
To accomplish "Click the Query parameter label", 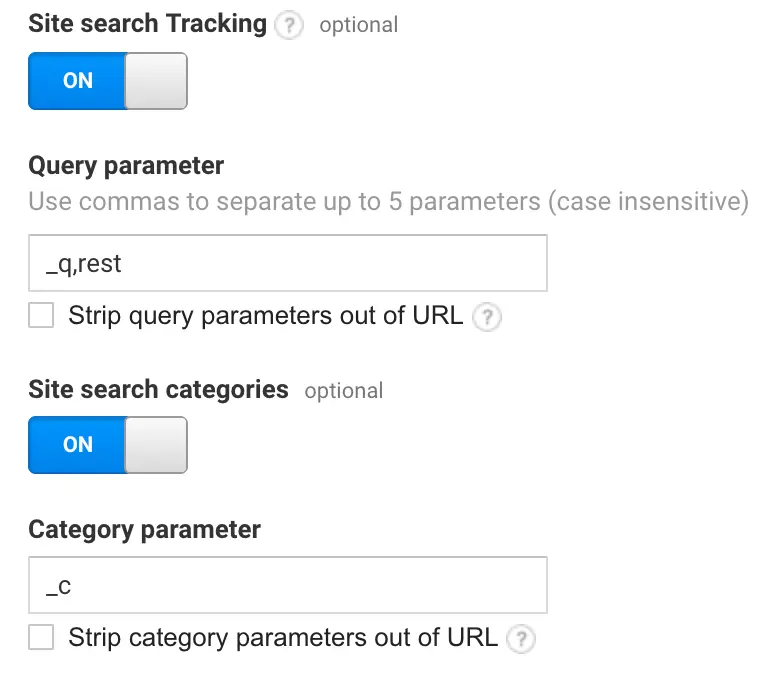I will (126, 166).
